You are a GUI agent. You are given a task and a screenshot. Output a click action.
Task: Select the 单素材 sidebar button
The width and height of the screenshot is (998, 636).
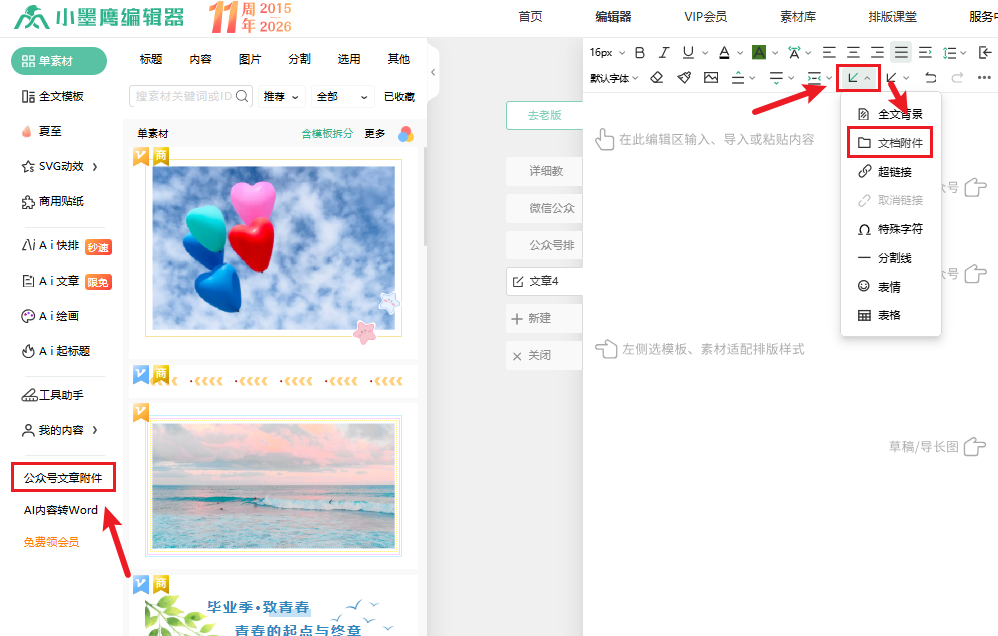[x=59, y=61]
